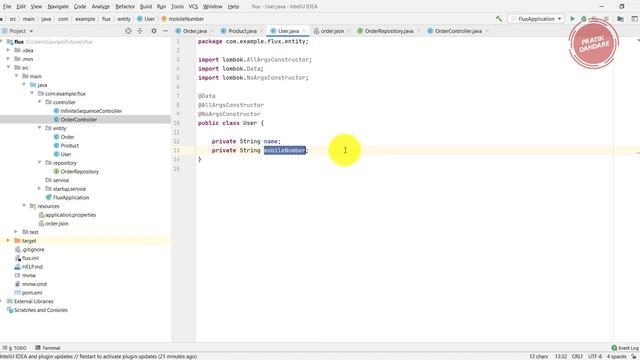Open the TODO tool window
This screenshot has height=360, width=640.
tap(15, 348)
